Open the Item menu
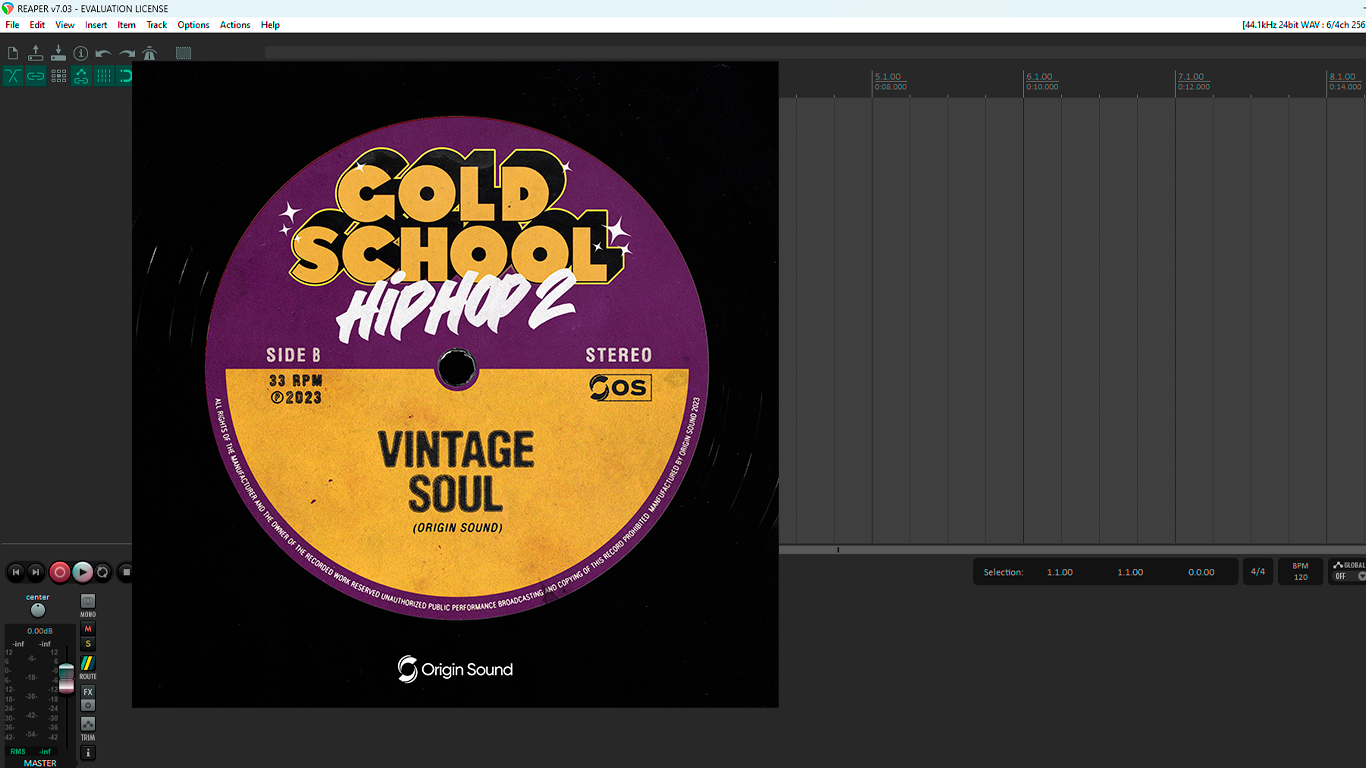This screenshot has height=768, width=1366. (127, 25)
